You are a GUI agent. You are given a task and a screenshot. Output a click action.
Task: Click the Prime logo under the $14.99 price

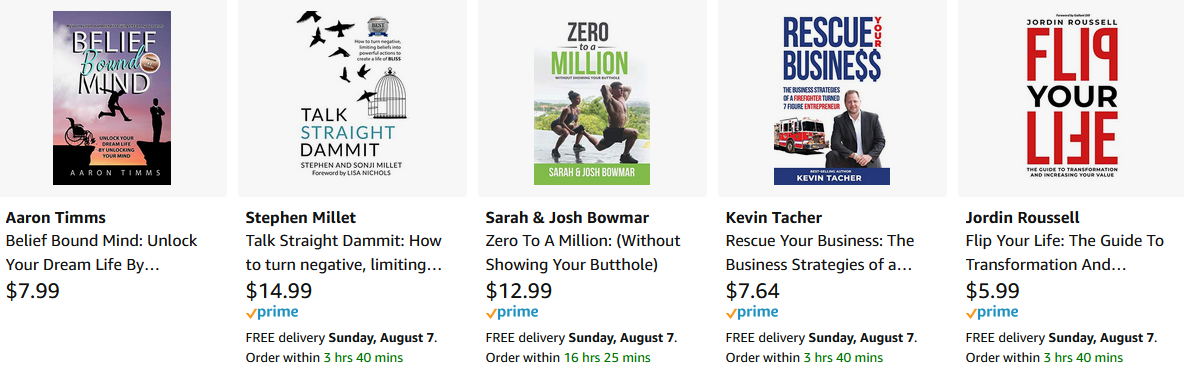click(x=272, y=313)
